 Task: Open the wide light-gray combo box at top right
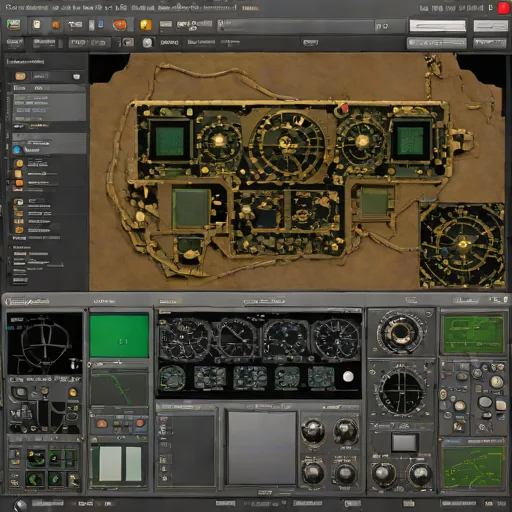click(x=437, y=26)
